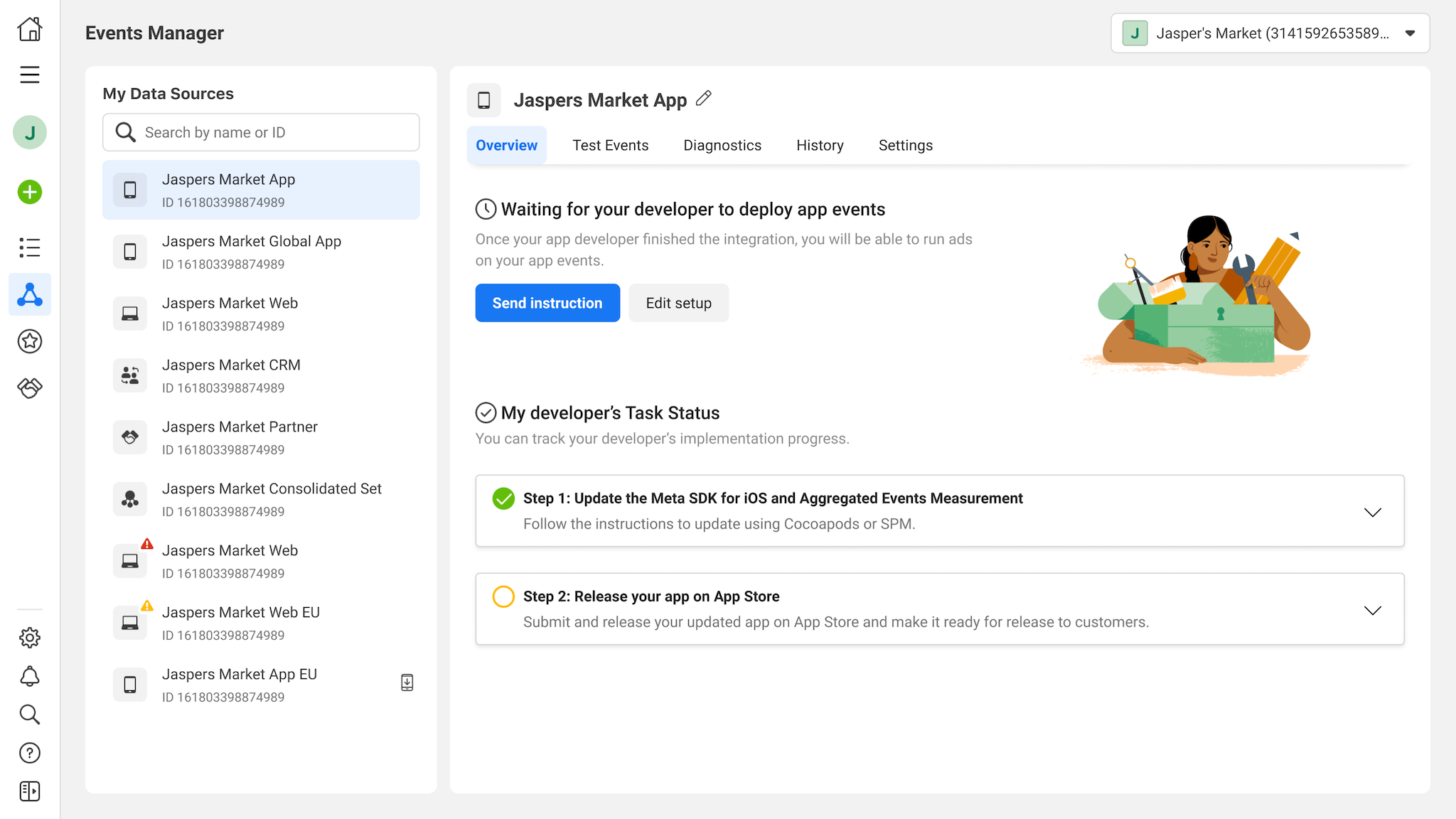Open the Jasper's Market account dropdown

(1270, 33)
